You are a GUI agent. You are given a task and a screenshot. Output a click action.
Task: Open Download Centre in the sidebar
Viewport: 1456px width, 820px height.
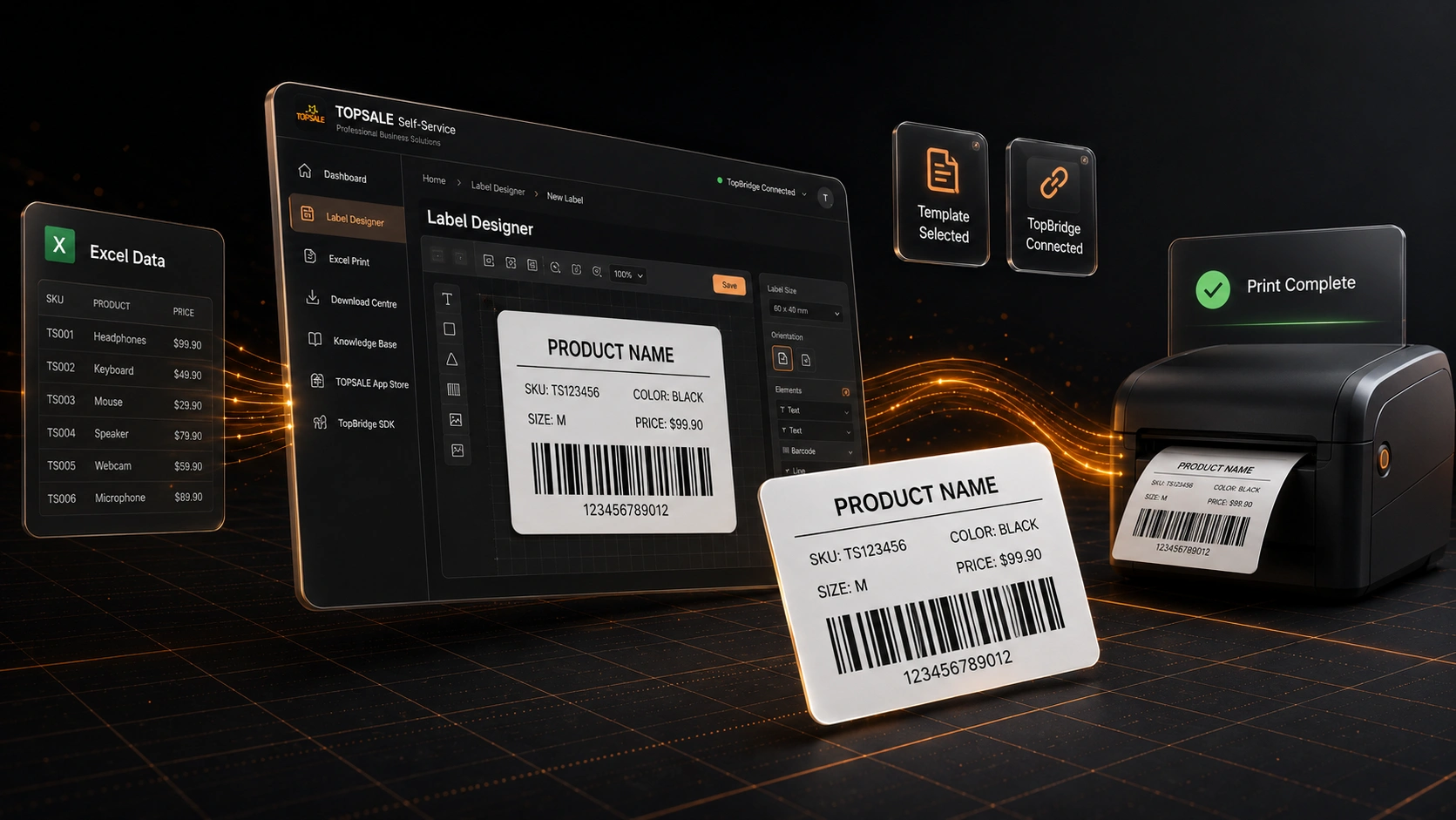pos(352,301)
